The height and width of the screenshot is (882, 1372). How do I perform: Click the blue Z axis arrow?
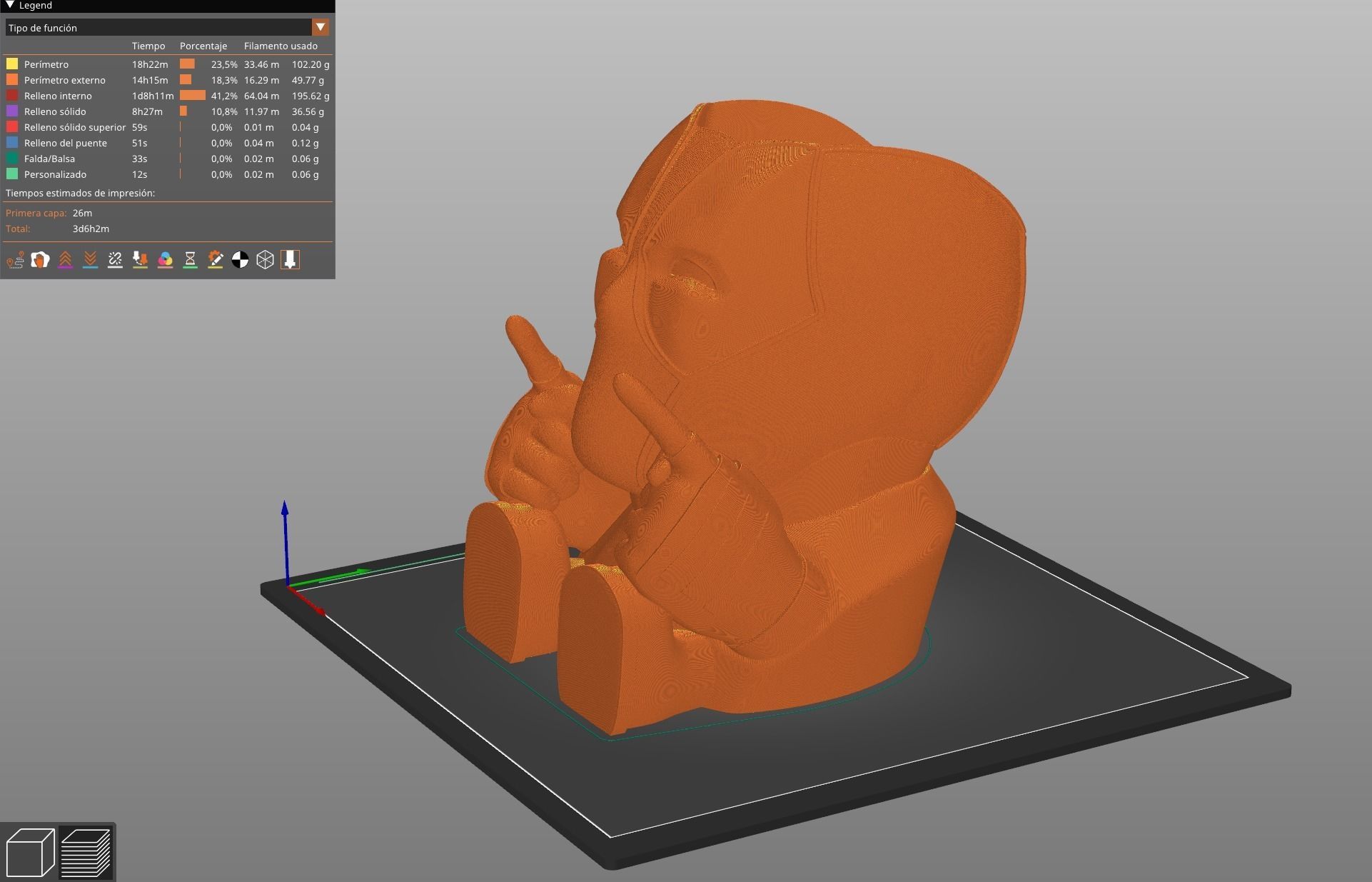tap(285, 543)
